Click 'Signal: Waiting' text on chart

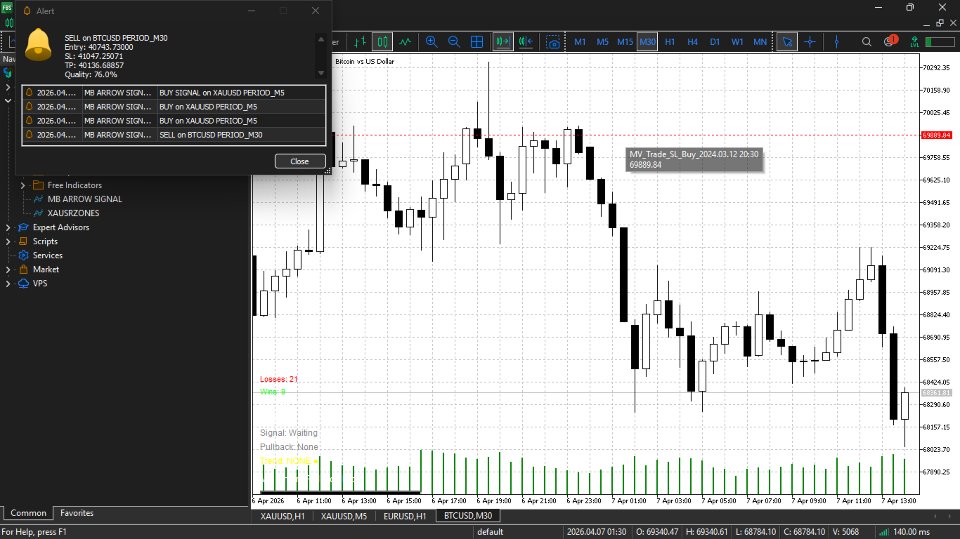coord(288,432)
